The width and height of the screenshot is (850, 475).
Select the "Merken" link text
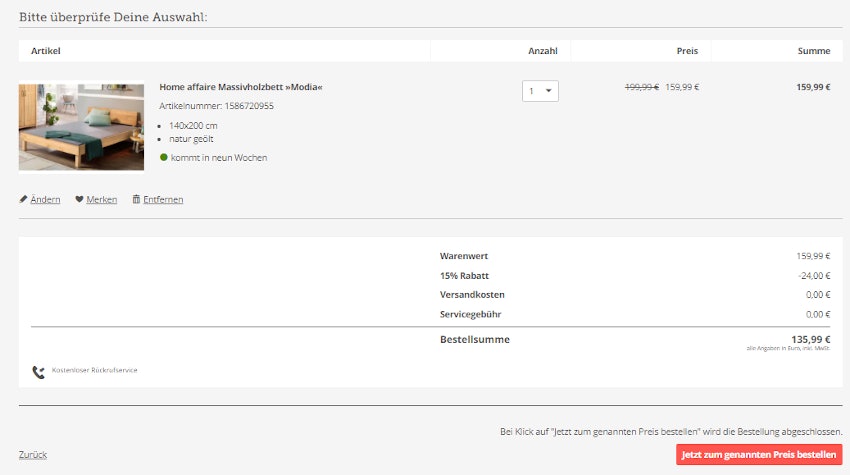(x=101, y=199)
